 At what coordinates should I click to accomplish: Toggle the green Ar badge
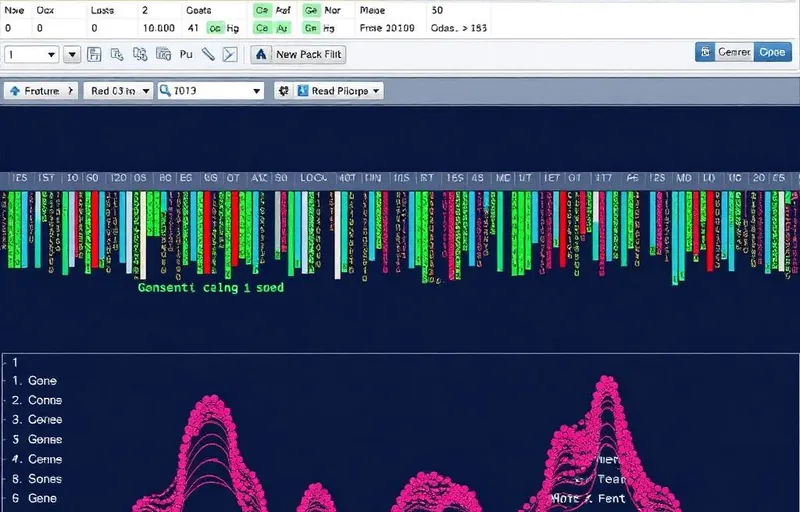tap(282, 28)
